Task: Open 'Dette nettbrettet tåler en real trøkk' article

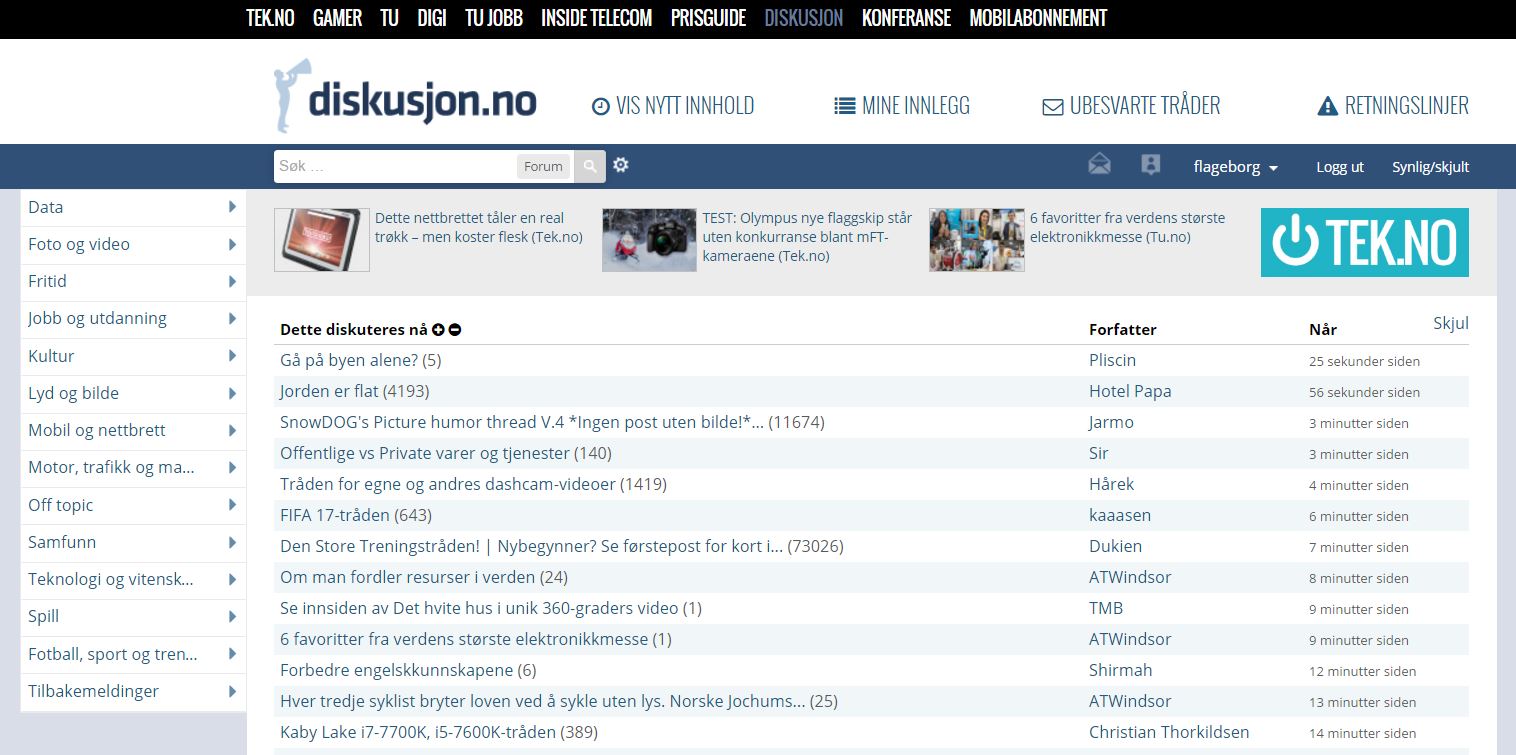Action: (x=479, y=227)
